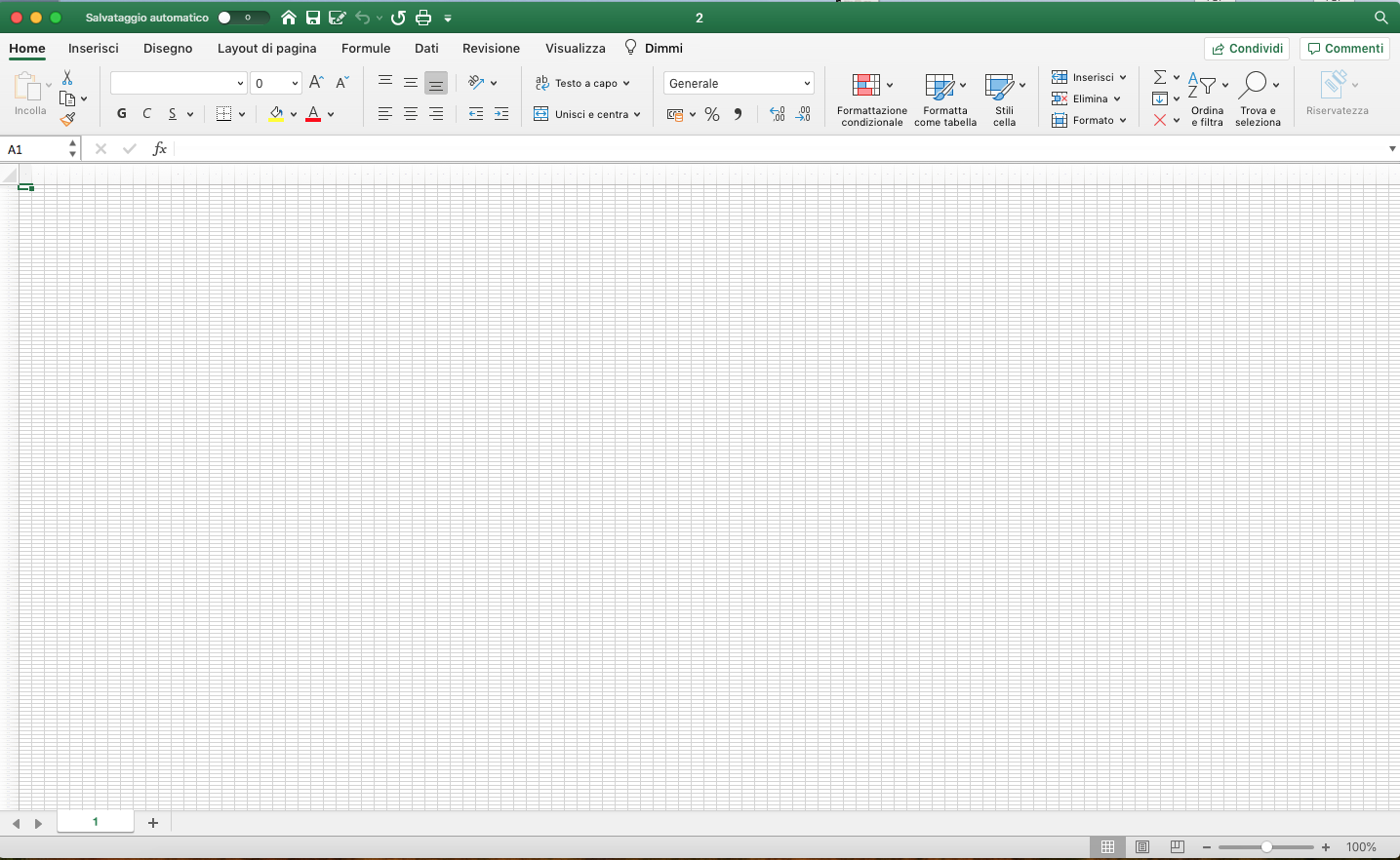Apply bold formatting with the G icon

[121, 114]
